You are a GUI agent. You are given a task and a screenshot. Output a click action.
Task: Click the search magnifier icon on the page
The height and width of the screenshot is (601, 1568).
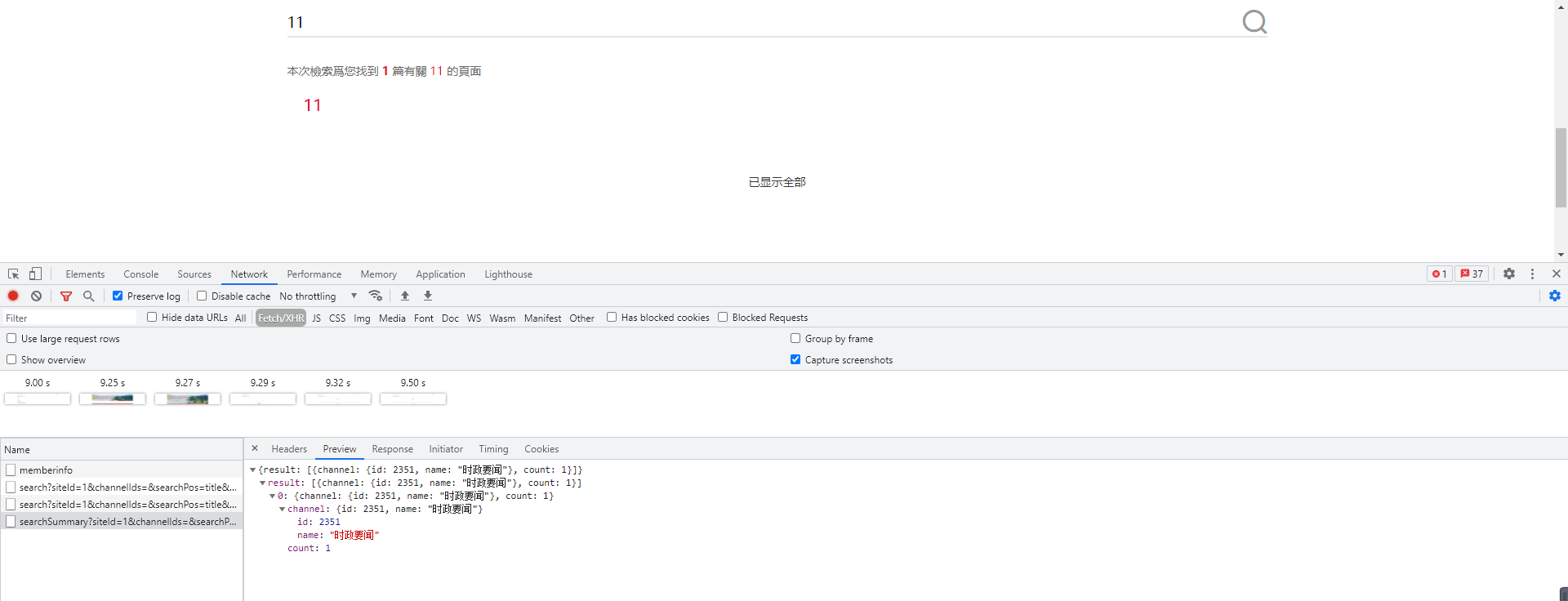(x=1254, y=22)
